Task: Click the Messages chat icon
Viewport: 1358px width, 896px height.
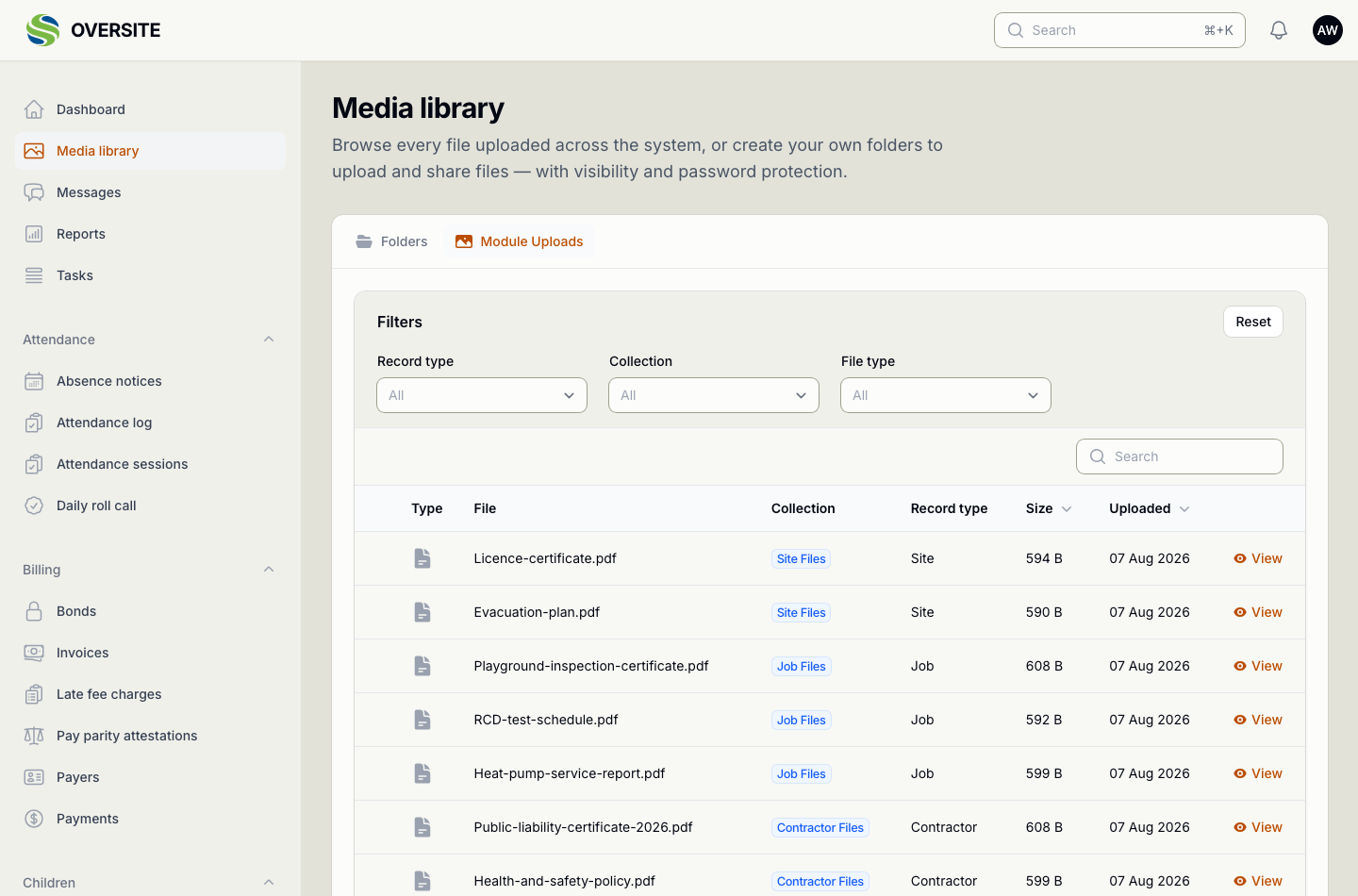Action: [34, 192]
